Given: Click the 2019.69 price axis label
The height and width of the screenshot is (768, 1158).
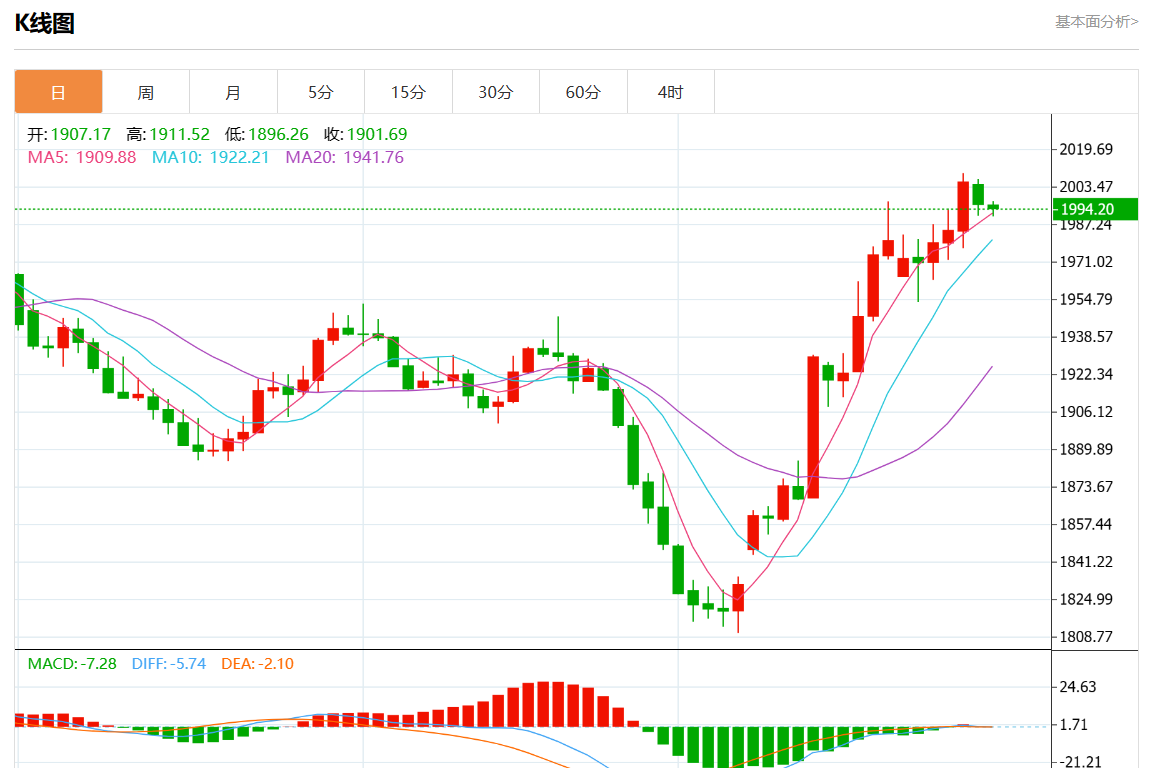Looking at the screenshot, I should pos(1086,150).
